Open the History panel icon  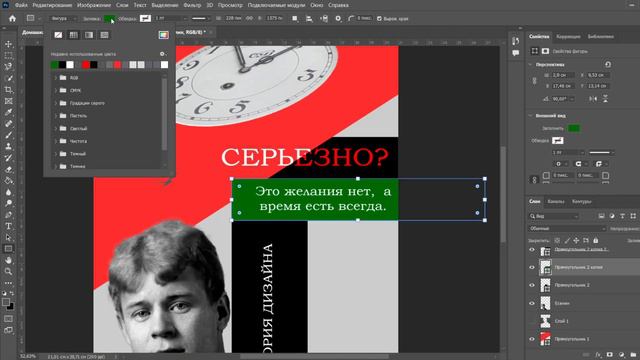point(516,41)
